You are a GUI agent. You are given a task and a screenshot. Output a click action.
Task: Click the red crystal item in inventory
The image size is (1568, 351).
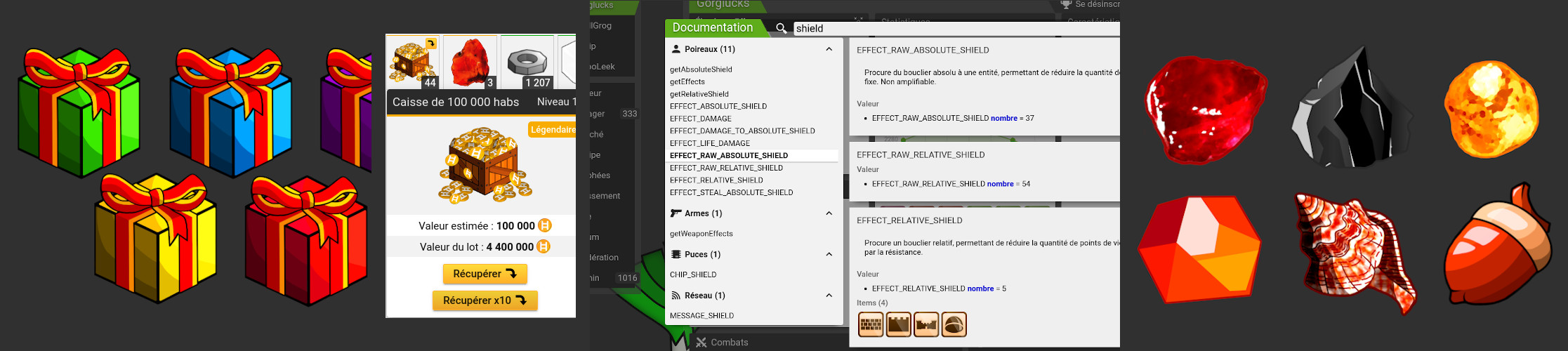click(470, 62)
